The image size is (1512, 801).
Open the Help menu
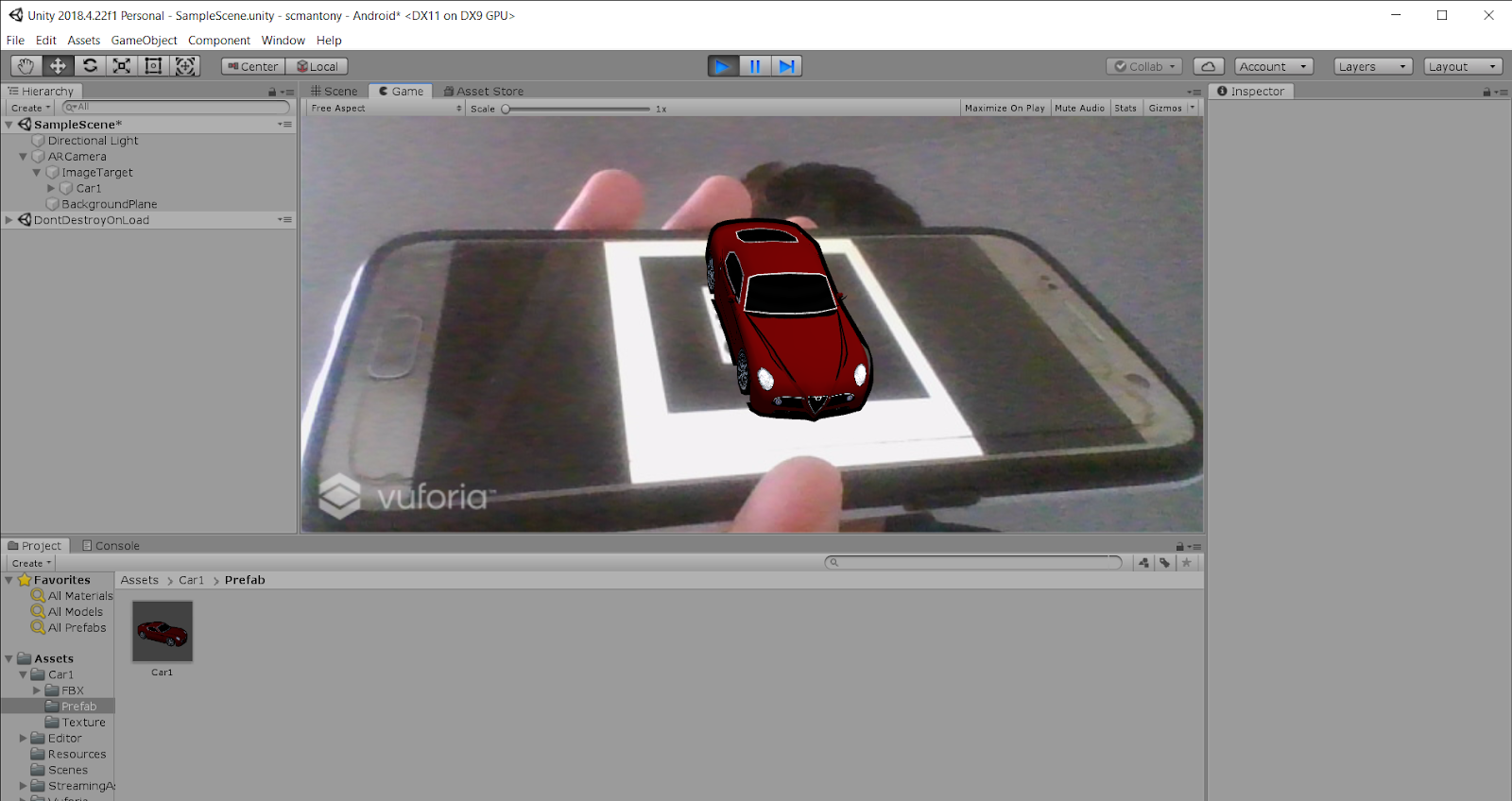(x=329, y=41)
